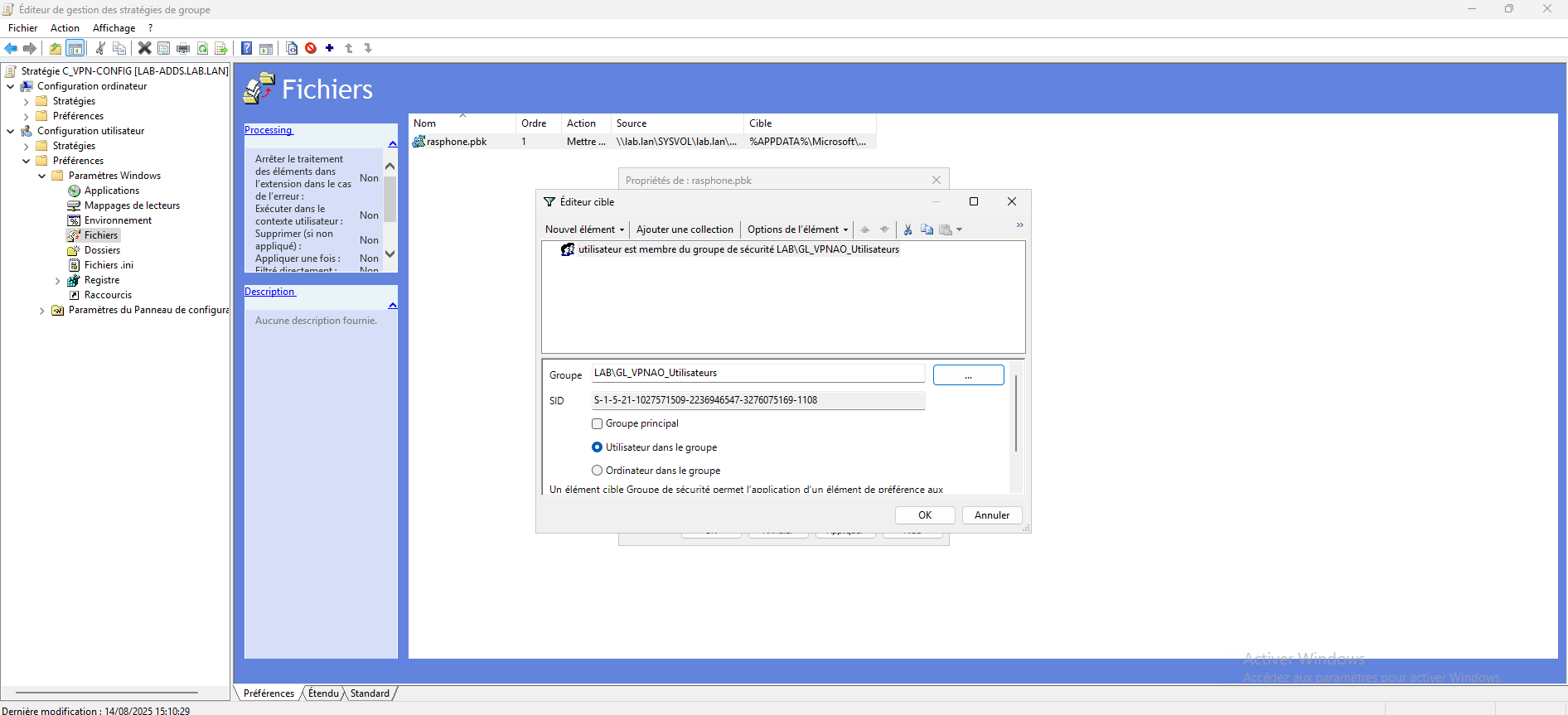Expand the Registre tree node
1568x715 pixels.
click(57, 281)
